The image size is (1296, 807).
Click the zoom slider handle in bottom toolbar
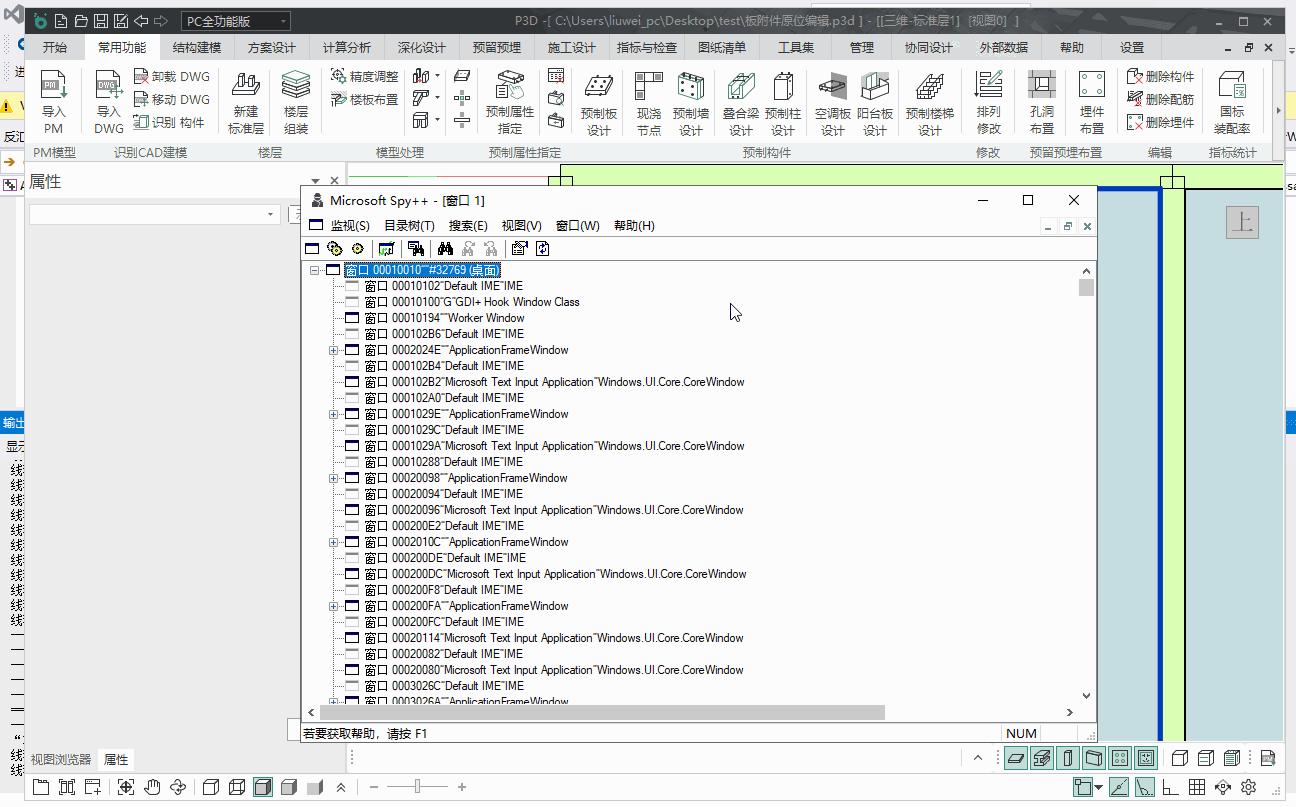pos(417,787)
